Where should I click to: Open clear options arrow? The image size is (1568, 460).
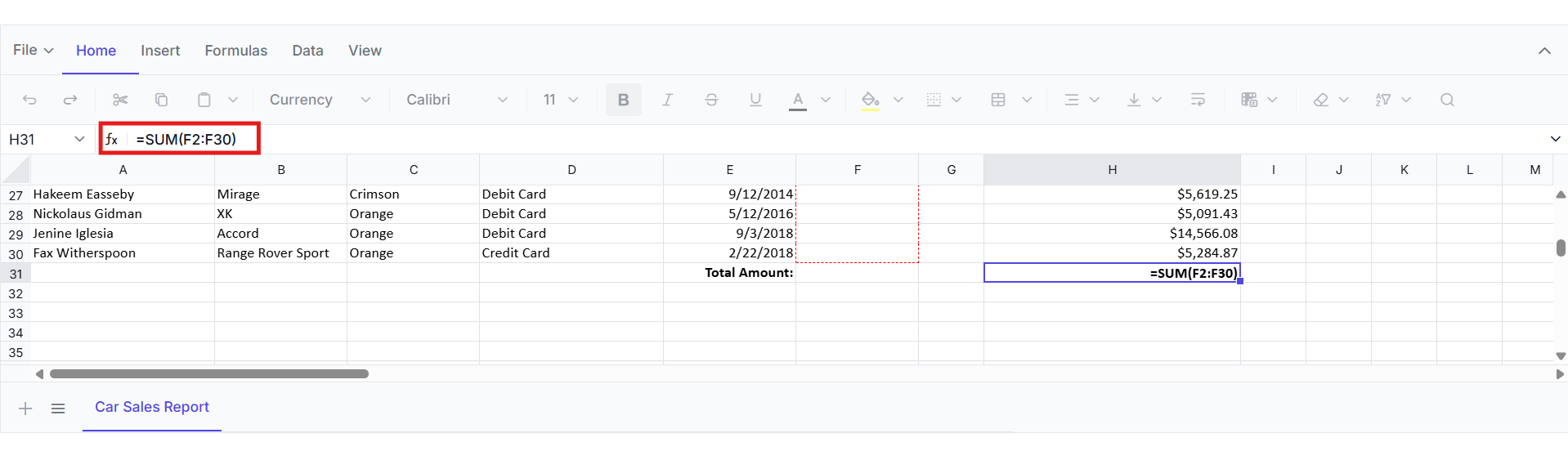click(1344, 100)
